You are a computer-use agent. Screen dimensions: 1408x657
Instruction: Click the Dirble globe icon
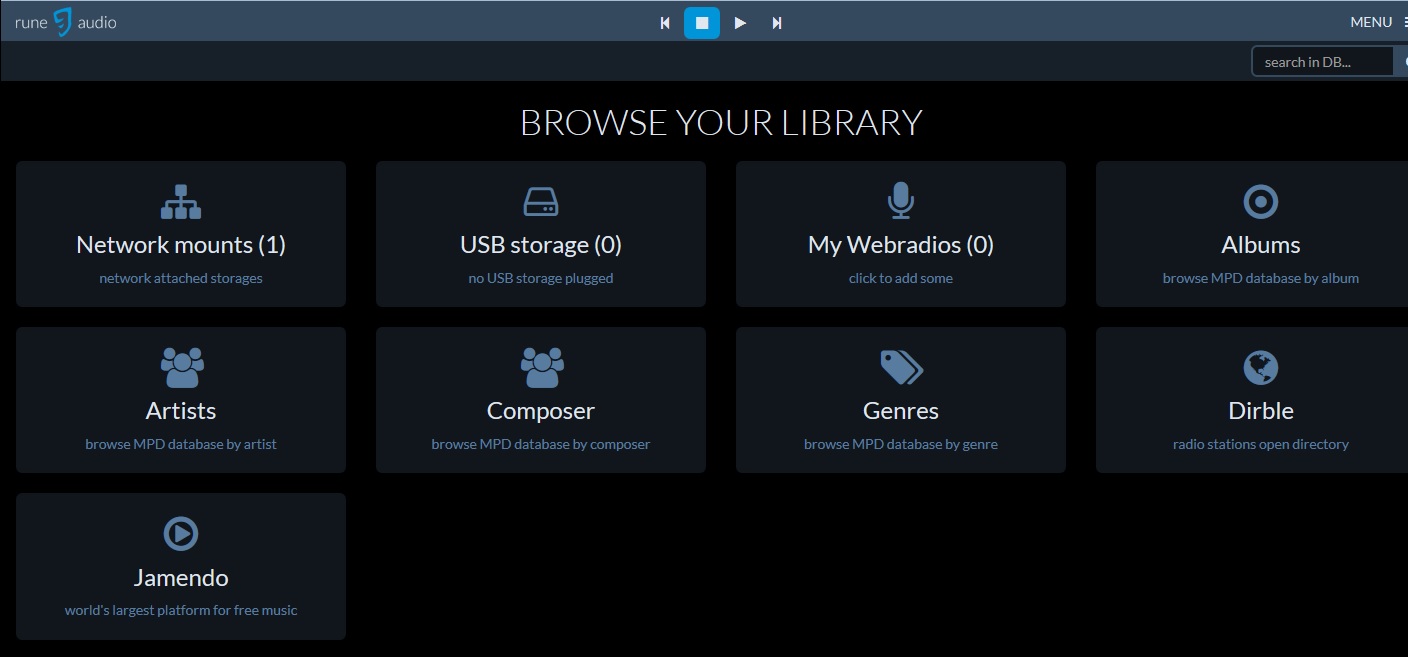click(1260, 368)
